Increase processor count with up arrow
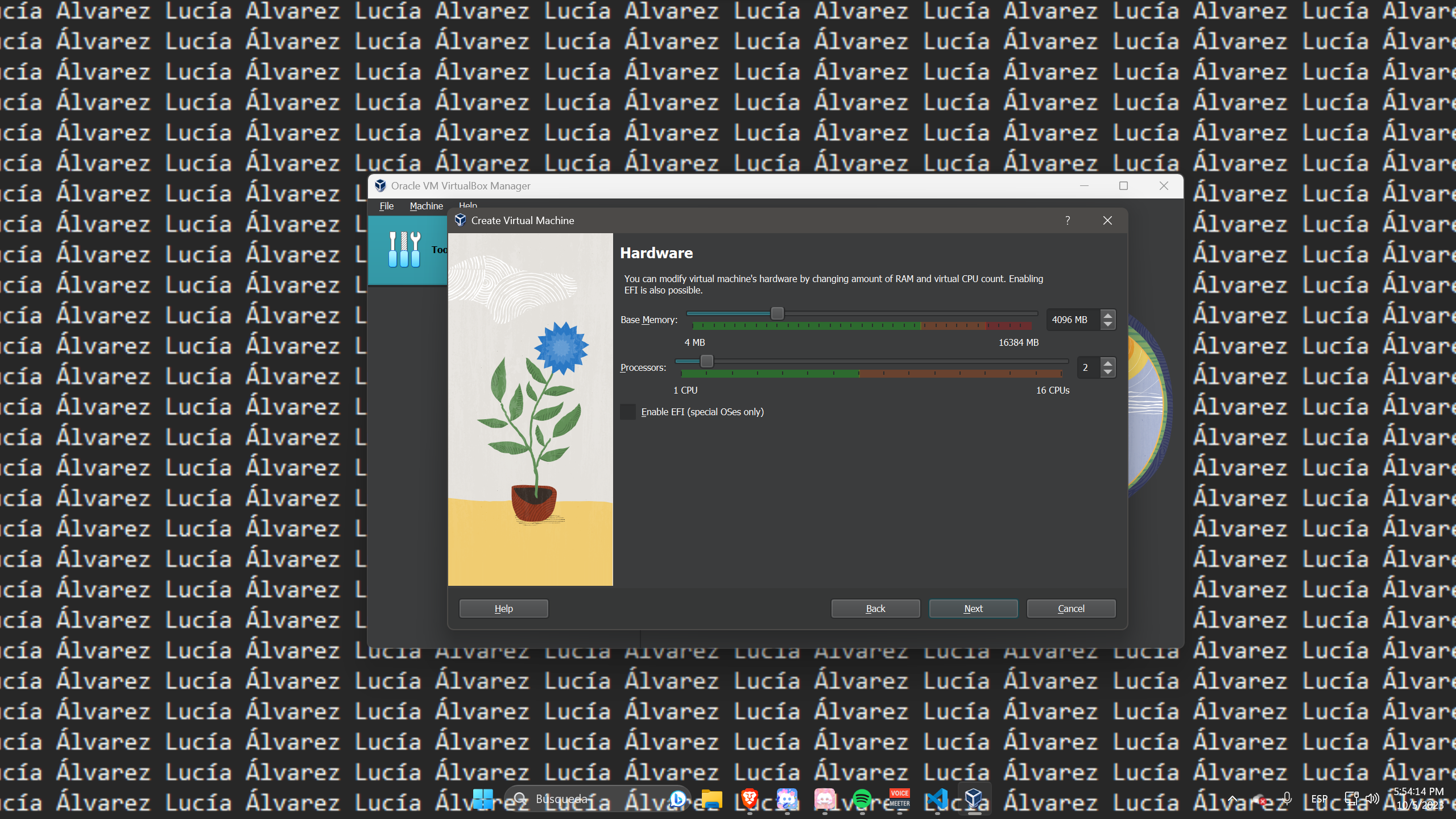1456x819 pixels. coord(1107,363)
